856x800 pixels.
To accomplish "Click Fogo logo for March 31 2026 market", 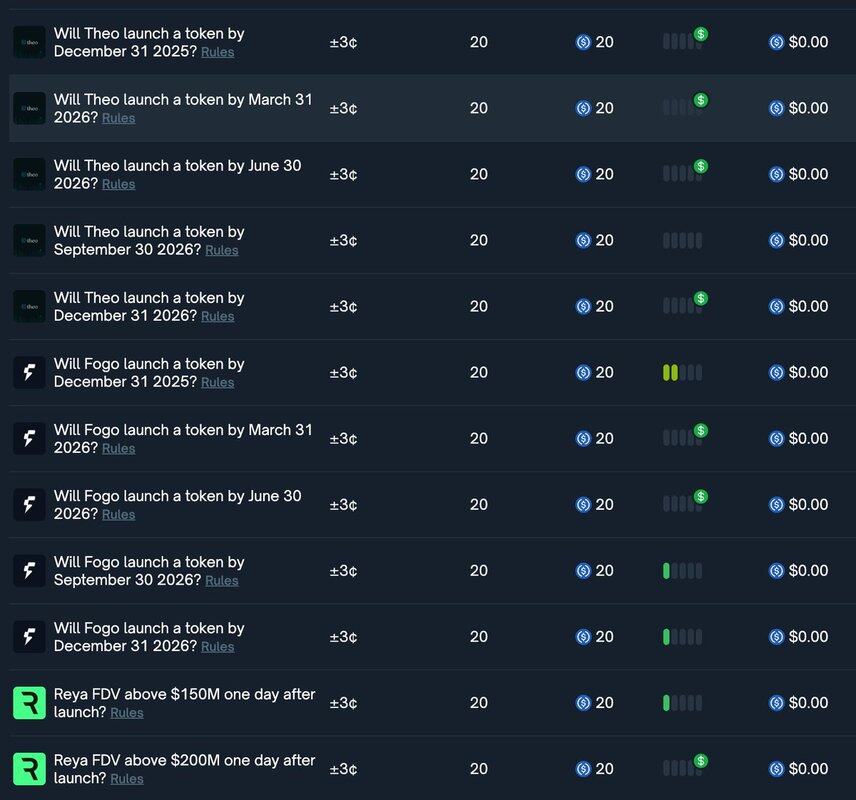I will pos(29,438).
